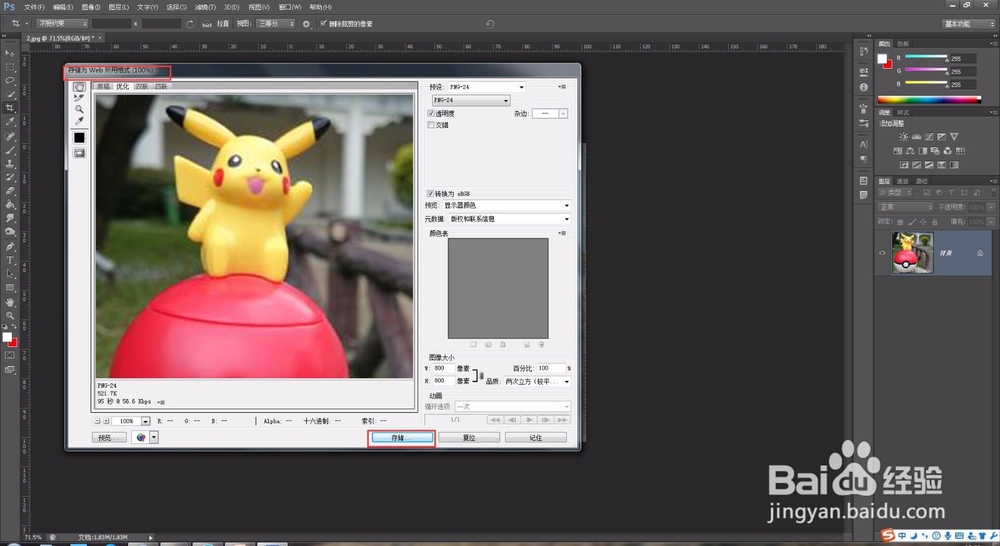Click the reset crop rotate arrow icon
Viewport: 1000px width, 546px height.
click(490, 24)
